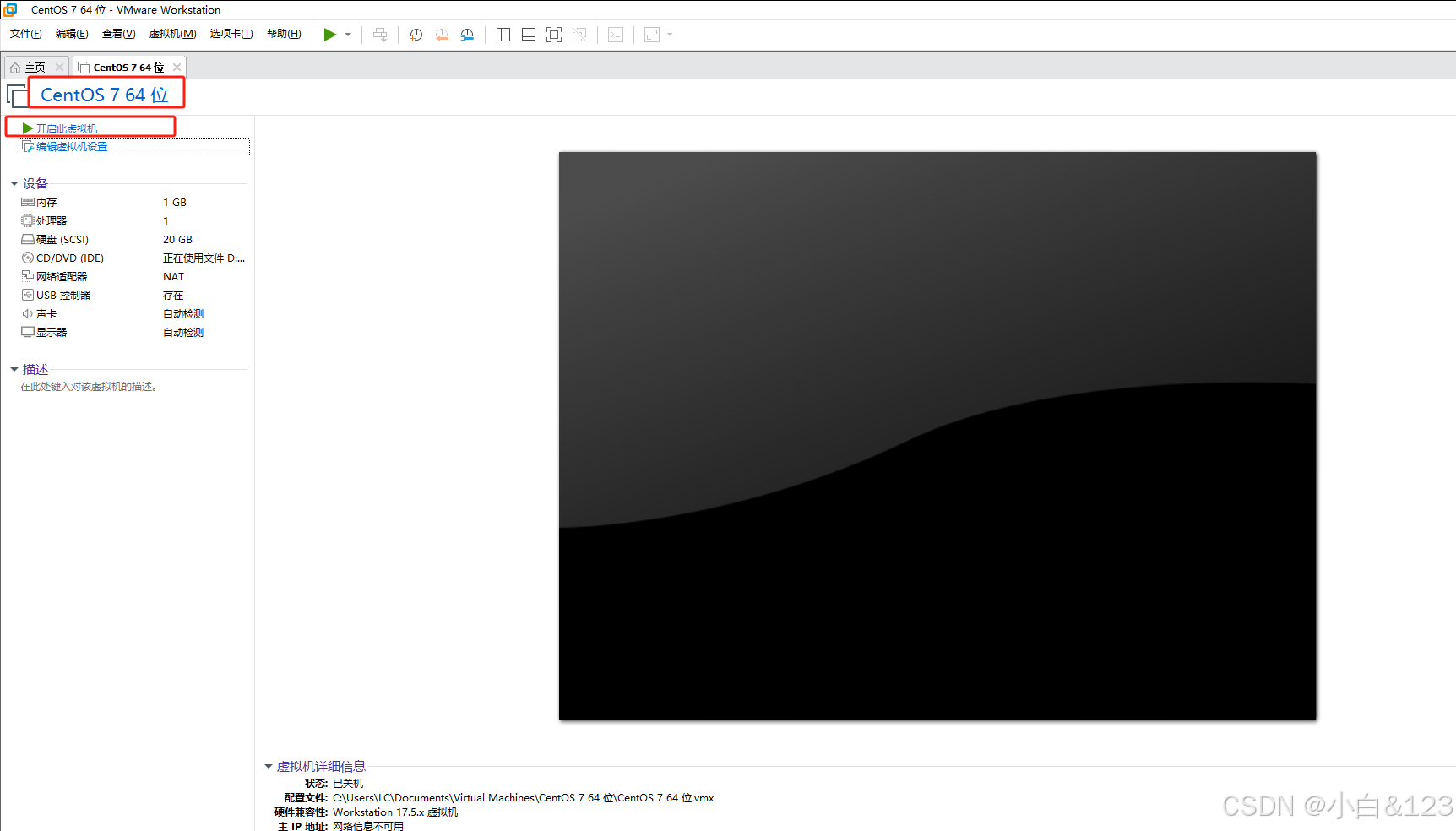
Task: Click the full screen mode toolbar icon
Action: point(554,35)
